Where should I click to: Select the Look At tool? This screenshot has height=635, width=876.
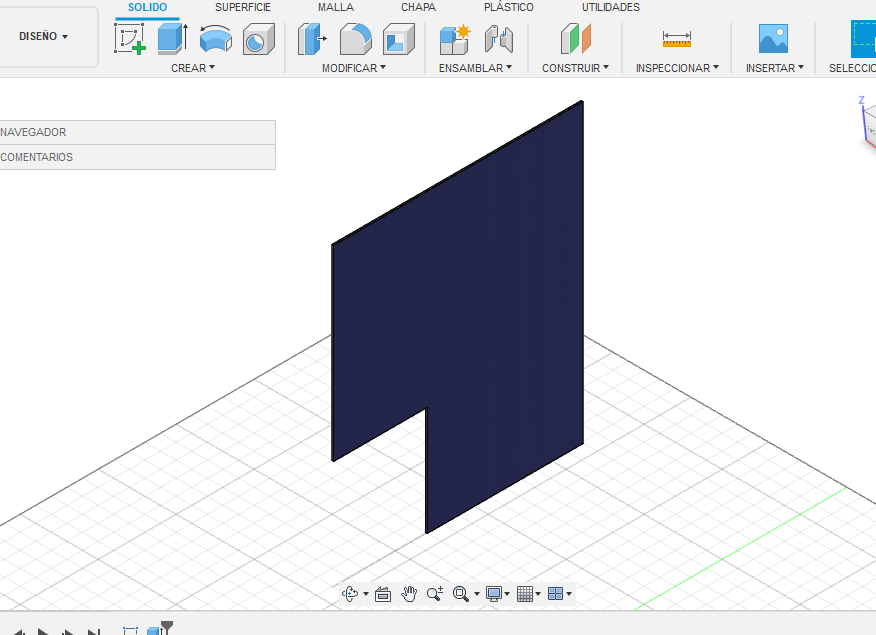(383, 594)
